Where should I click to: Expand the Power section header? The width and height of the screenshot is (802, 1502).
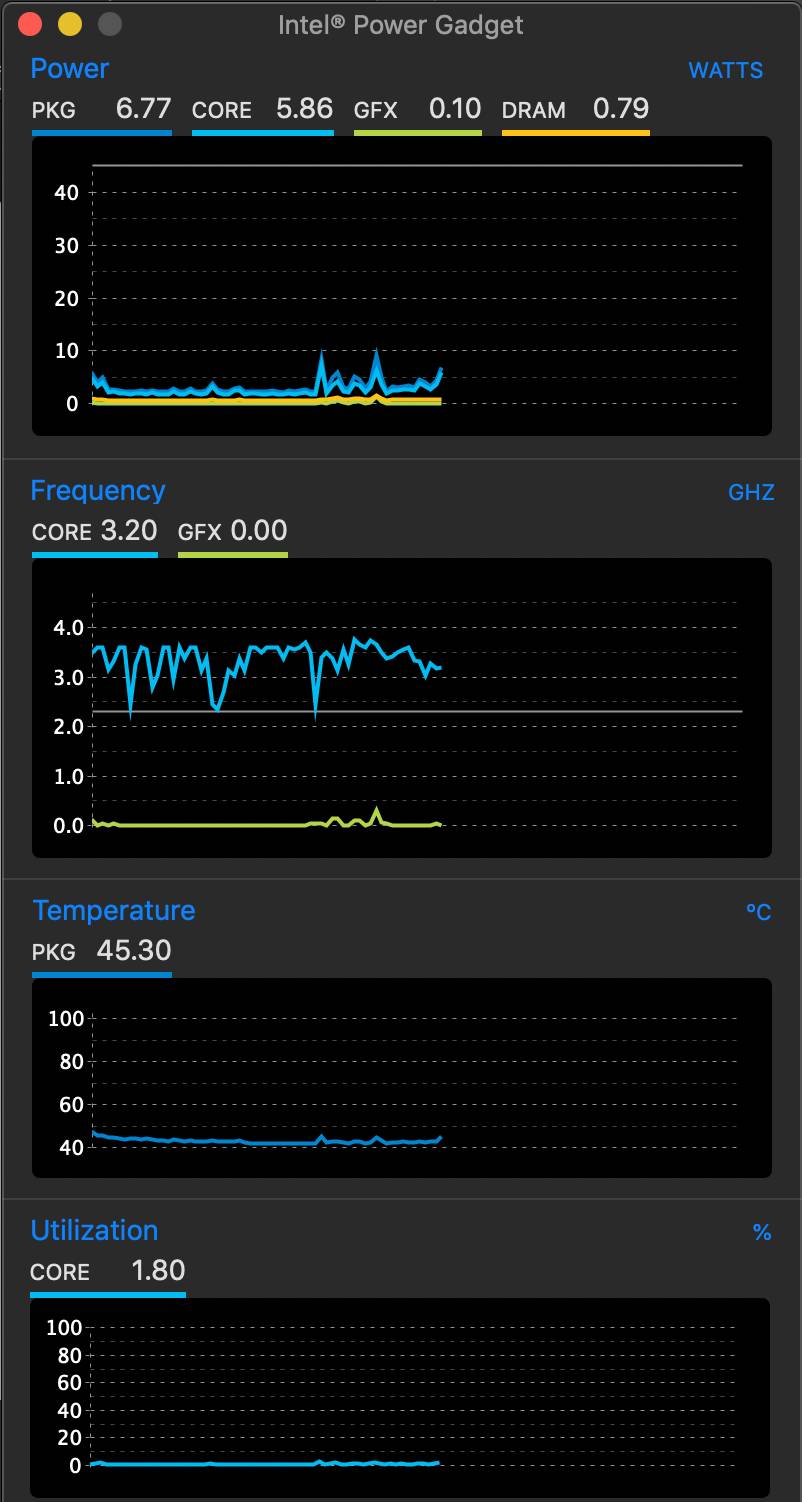[x=69, y=69]
